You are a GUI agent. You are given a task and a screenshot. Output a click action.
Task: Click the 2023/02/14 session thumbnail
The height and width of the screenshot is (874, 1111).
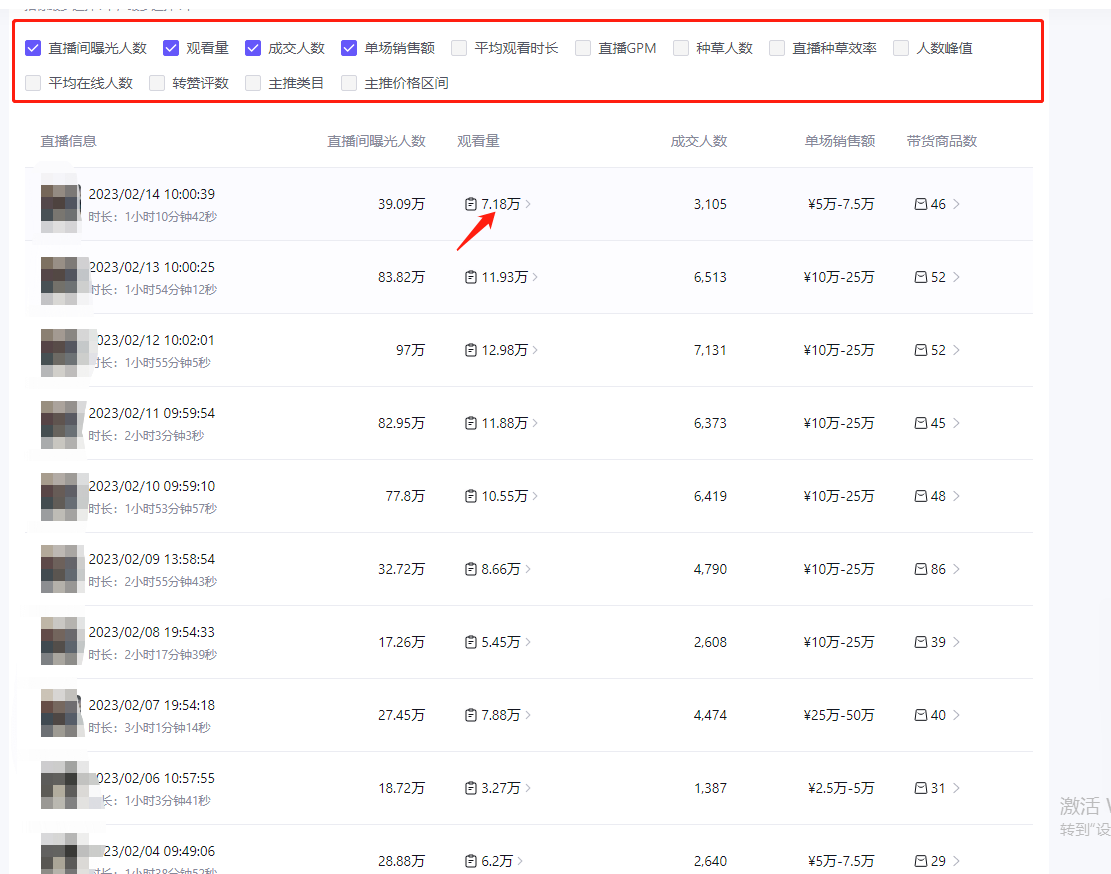tap(60, 204)
